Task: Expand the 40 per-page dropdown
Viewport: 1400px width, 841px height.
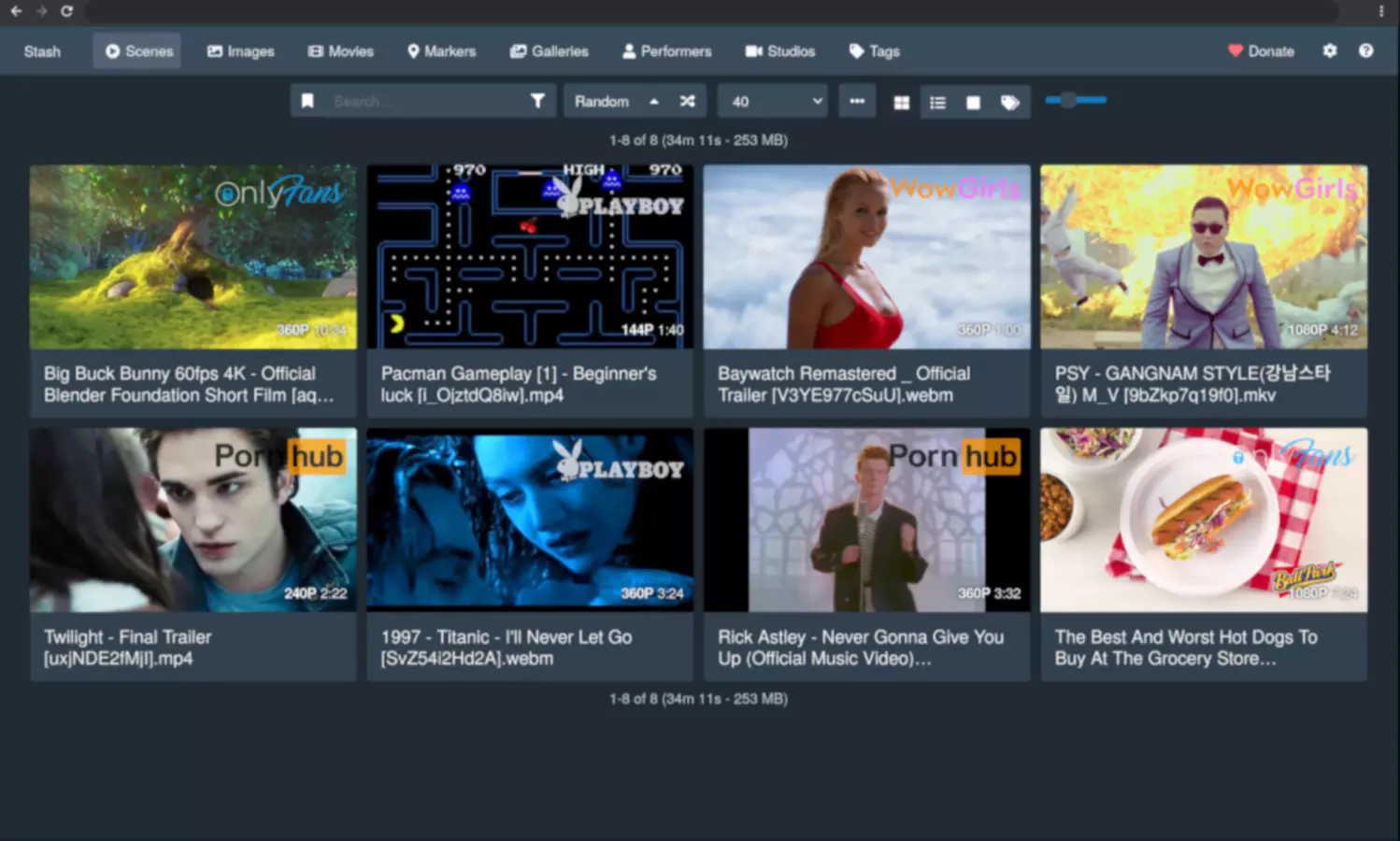Action: click(775, 101)
